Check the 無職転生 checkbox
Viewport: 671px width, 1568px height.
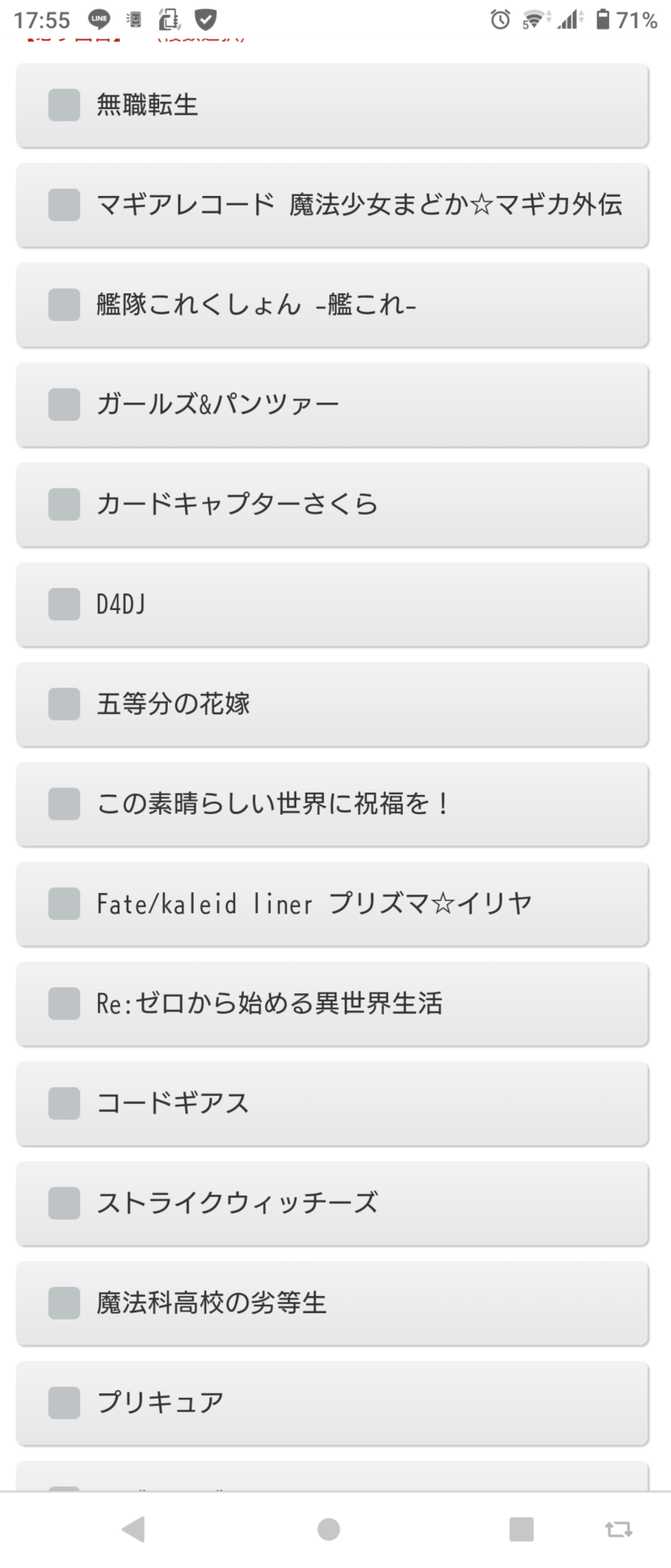(64, 105)
